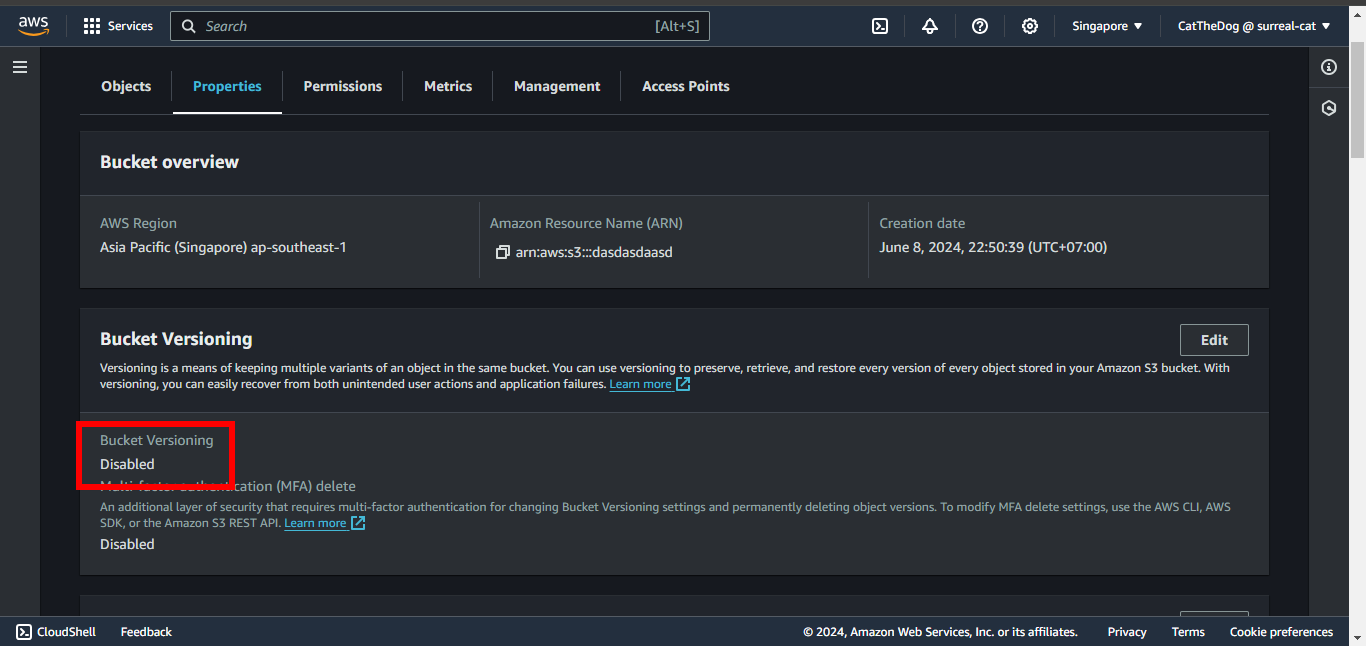1366x646 pixels.
Task: Open Learn more link about versioning
Action: click(x=641, y=384)
